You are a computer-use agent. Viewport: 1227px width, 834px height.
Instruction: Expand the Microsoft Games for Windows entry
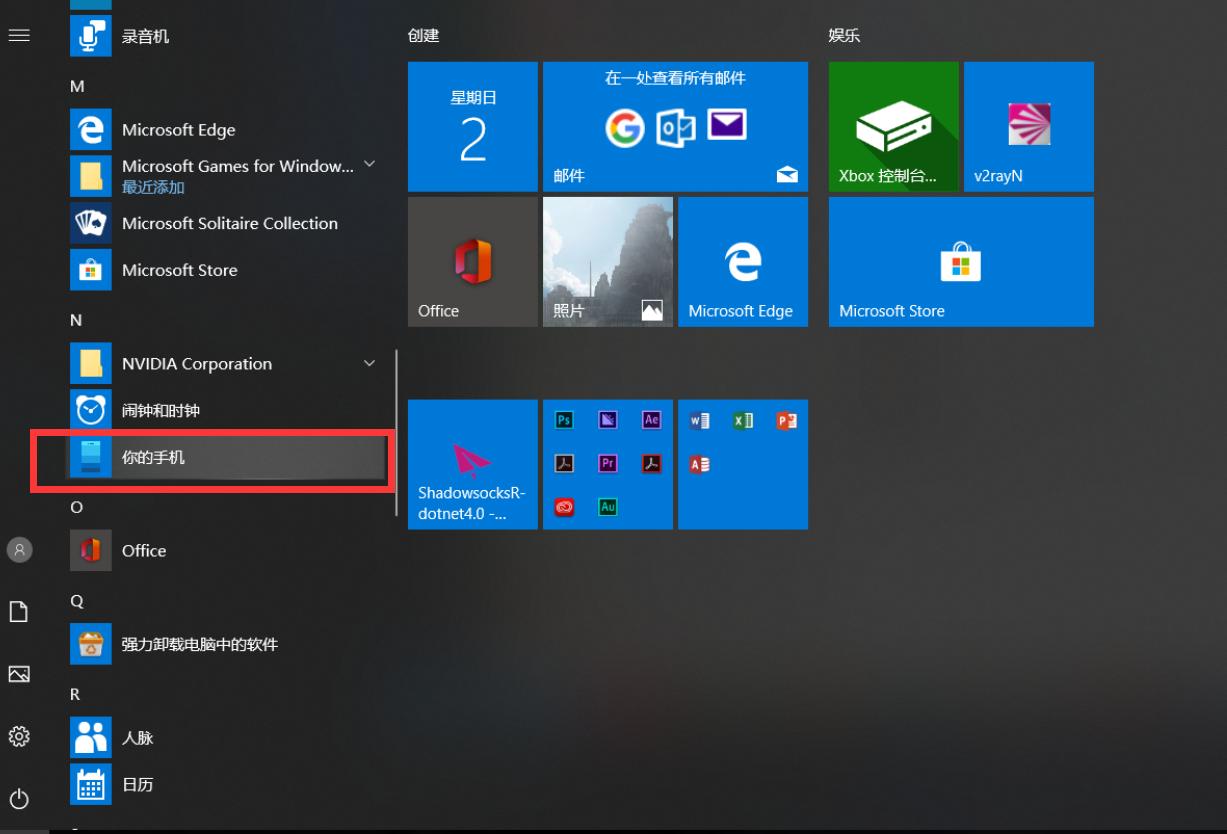click(x=370, y=166)
